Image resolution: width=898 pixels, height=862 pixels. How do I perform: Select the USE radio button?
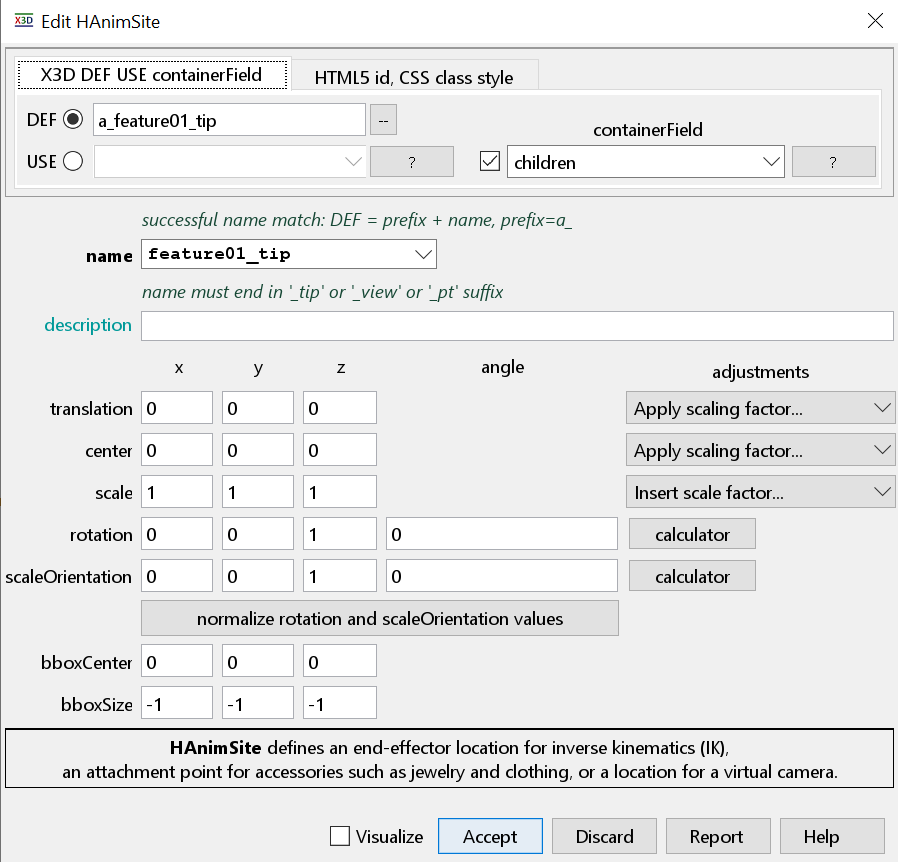(73, 161)
